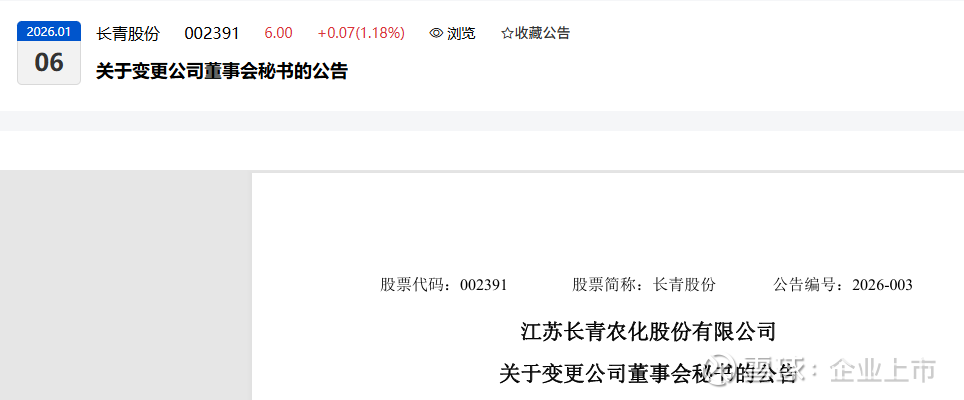Click the stock code 002391 in header
The height and width of the screenshot is (400, 964).
[x=211, y=33]
